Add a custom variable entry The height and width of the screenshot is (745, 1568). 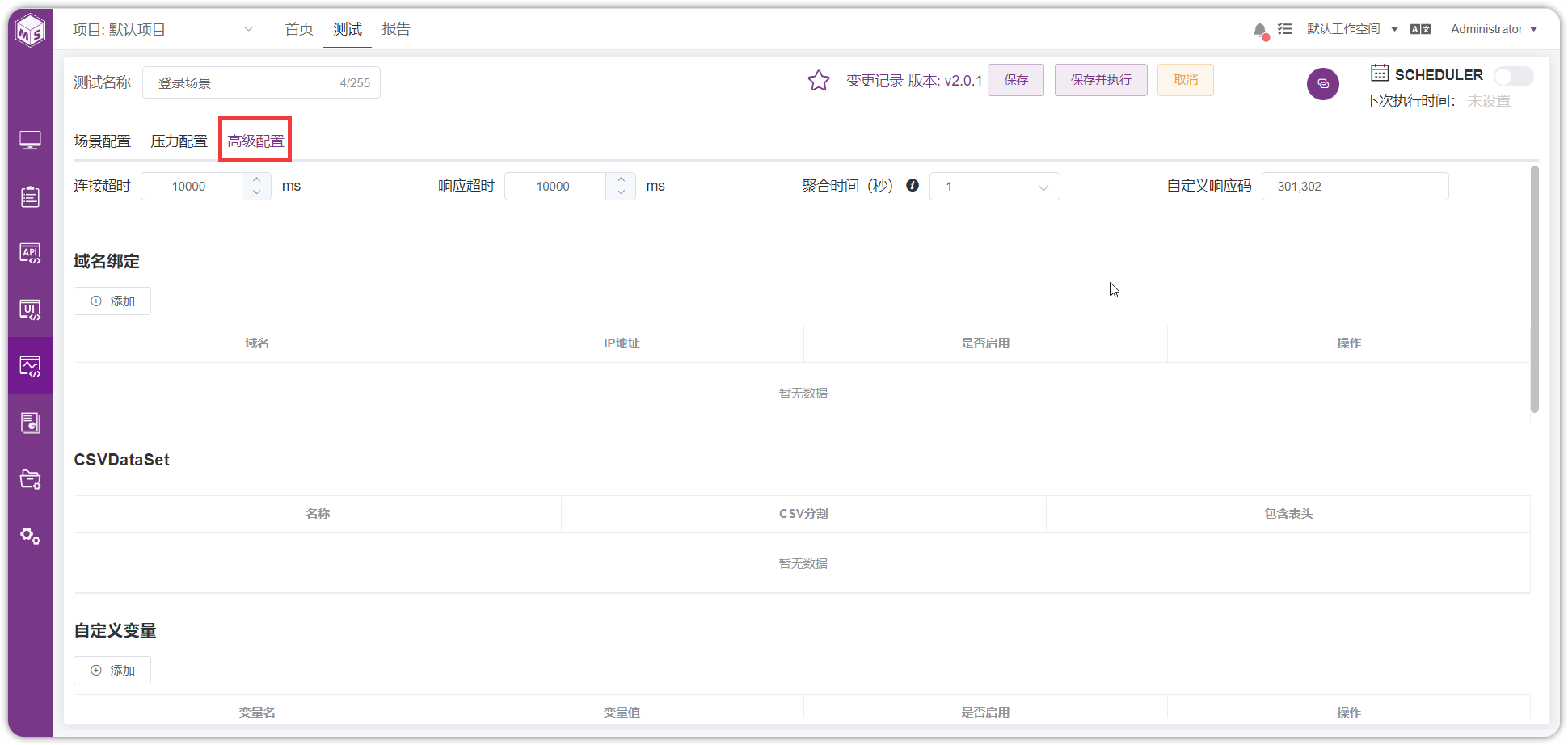pos(112,671)
